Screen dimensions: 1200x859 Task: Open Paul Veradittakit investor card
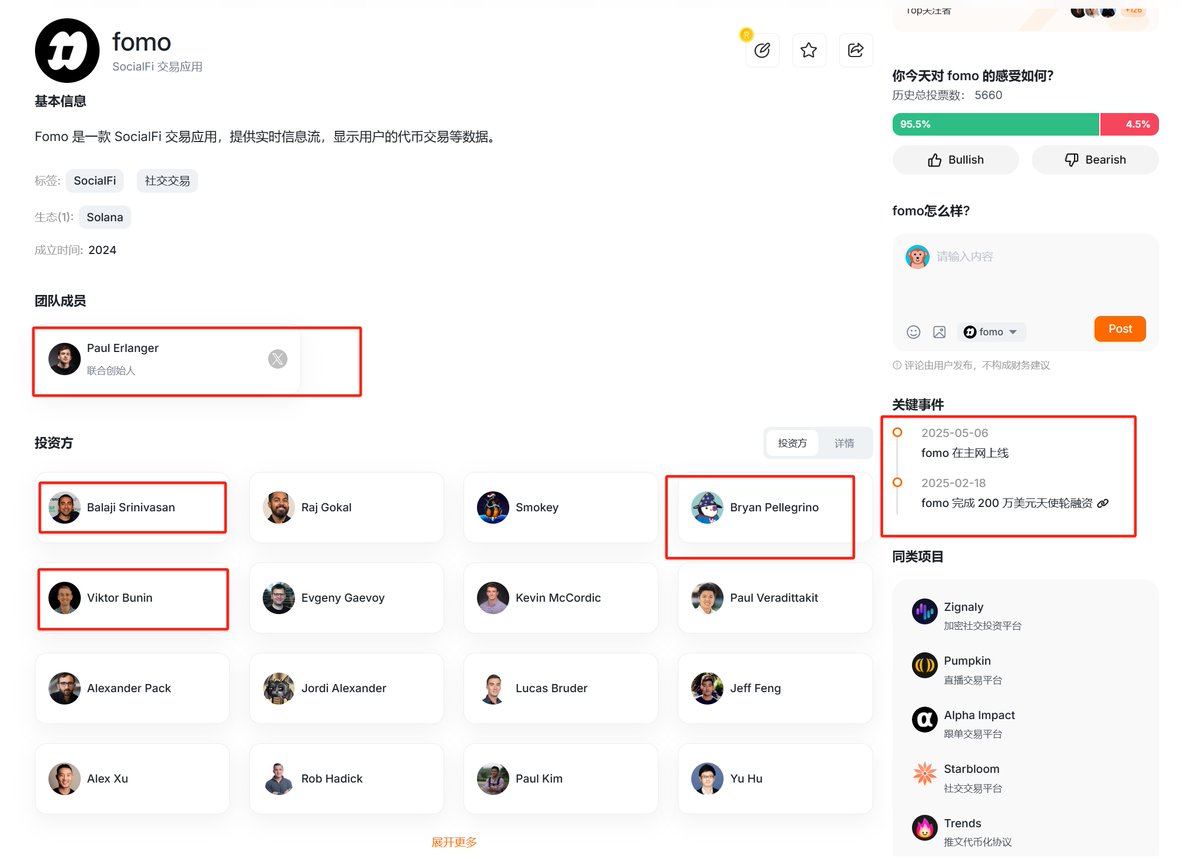coord(775,598)
